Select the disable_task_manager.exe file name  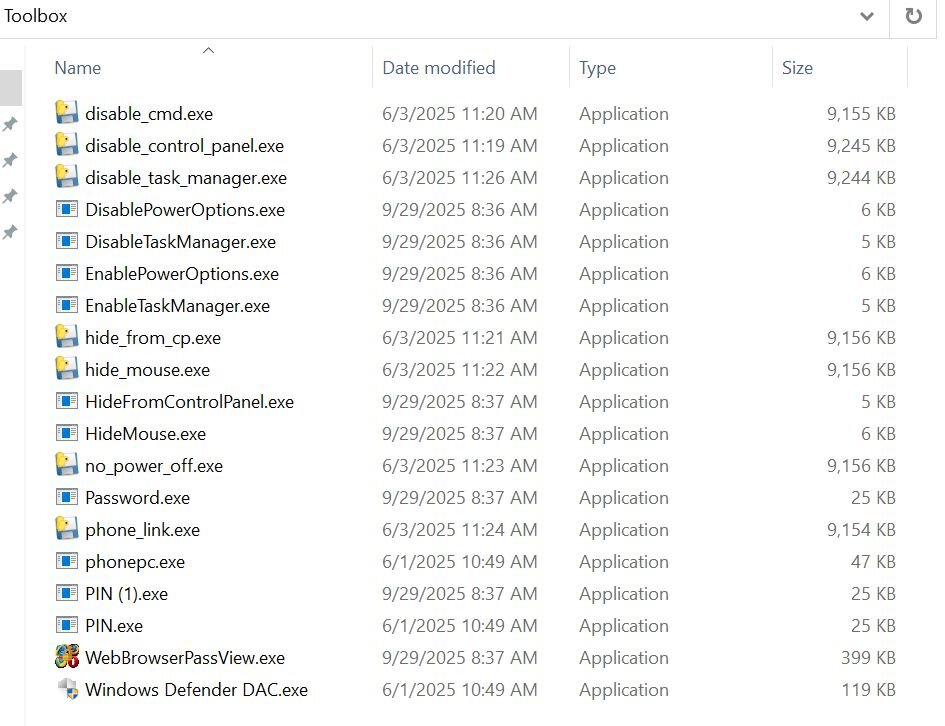coord(185,178)
